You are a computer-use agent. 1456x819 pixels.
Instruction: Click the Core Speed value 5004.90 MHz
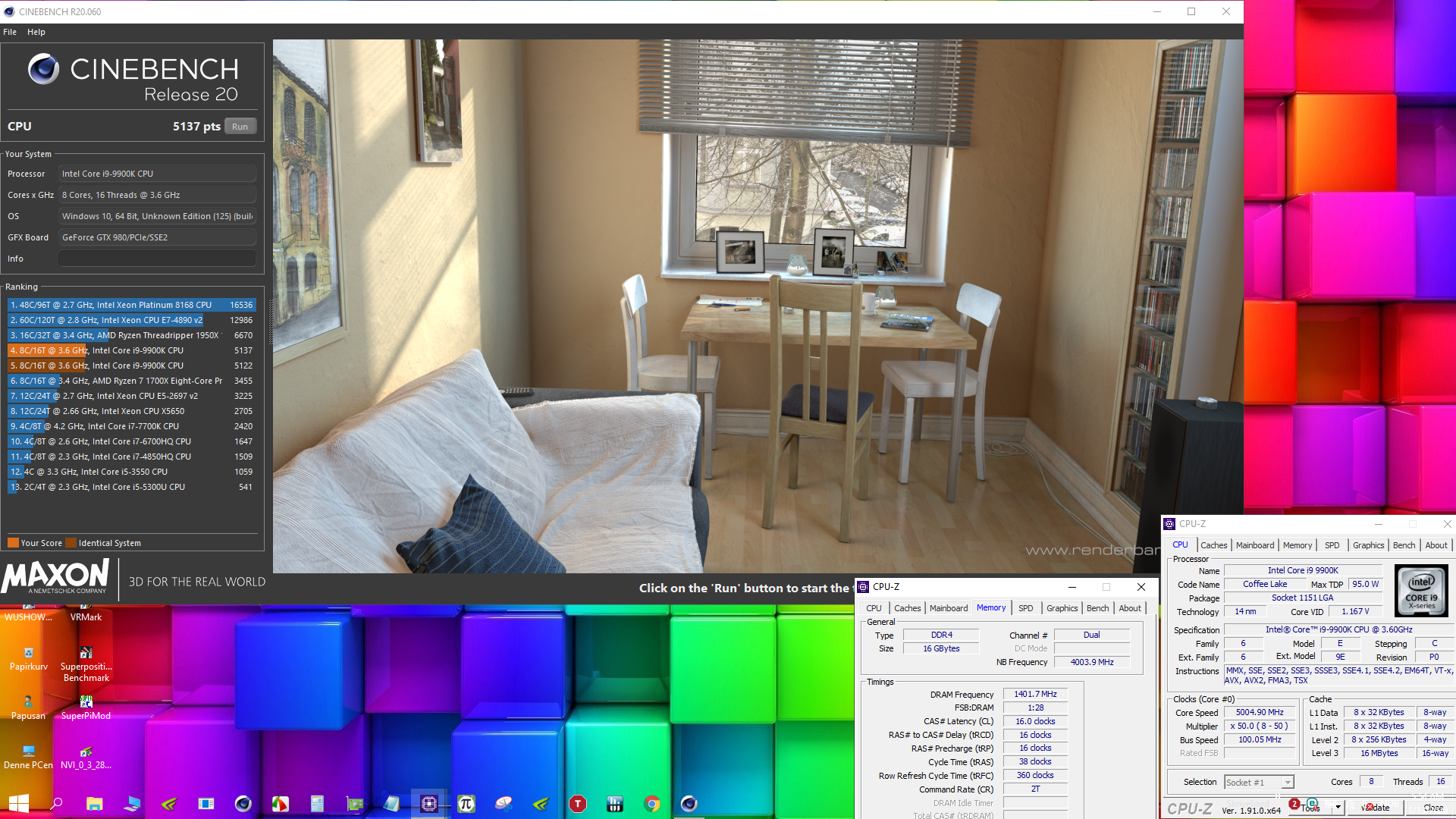pos(1260,713)
